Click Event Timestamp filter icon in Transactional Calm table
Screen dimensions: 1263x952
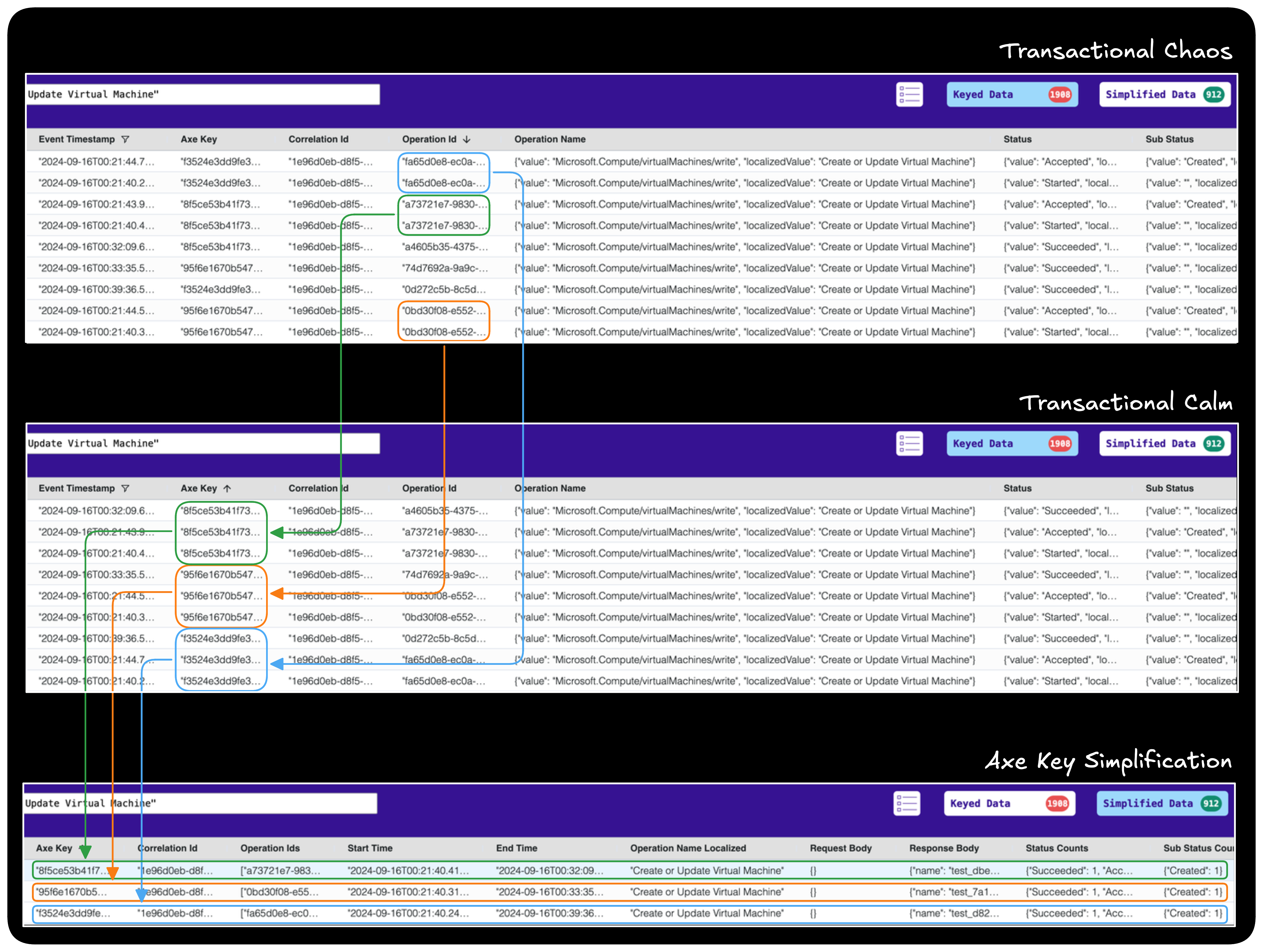pyautogui.click(x=125, y=488)
